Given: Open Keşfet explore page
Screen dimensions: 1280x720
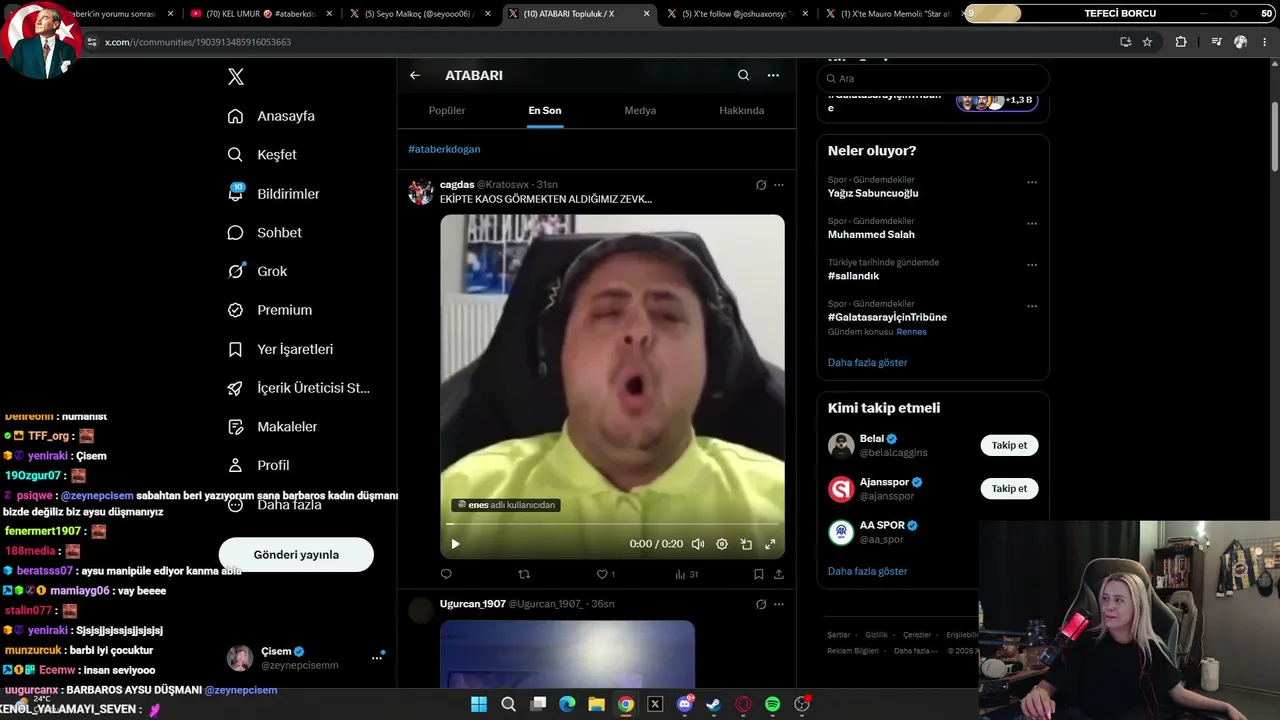Looking at the screenshot, I should click(x=262, y=155).
